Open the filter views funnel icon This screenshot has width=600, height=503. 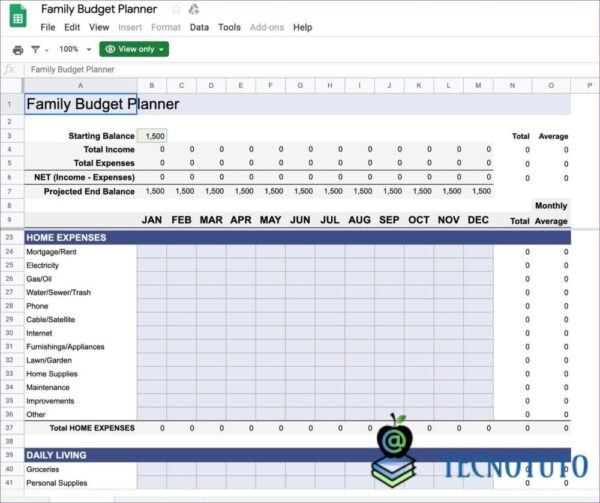[37, 49]
